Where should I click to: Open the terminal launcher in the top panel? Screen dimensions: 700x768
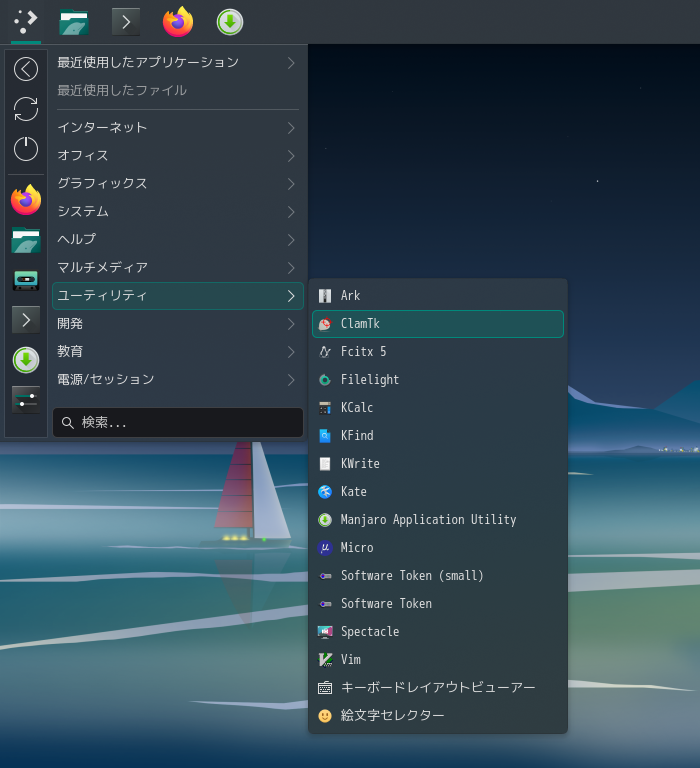(126, 22)
